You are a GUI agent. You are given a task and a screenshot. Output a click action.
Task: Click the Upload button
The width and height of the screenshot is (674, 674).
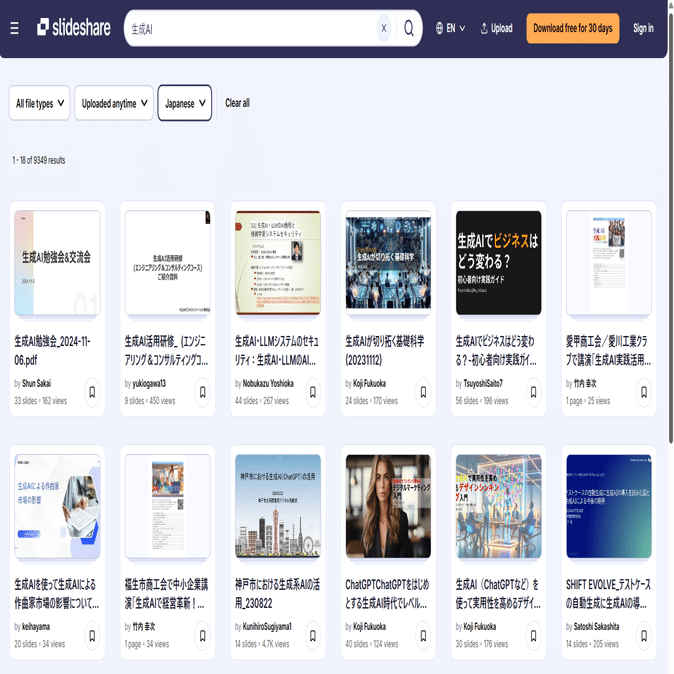(x=496, y=28)
